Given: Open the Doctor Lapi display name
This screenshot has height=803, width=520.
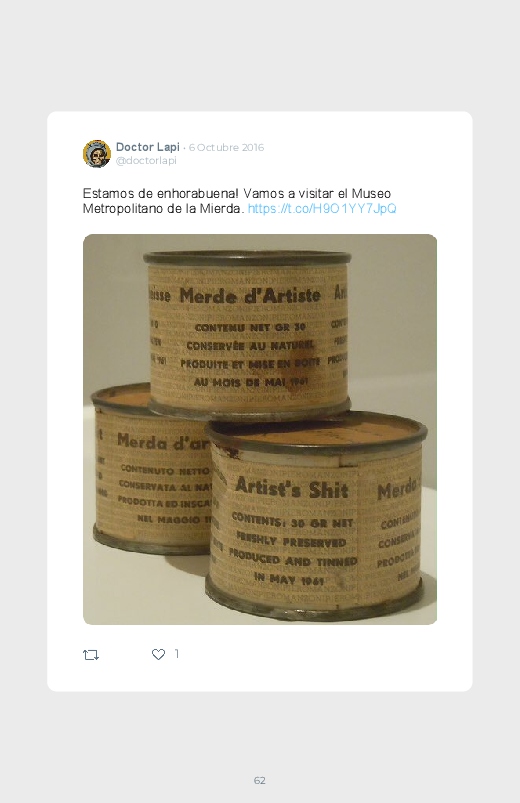Looking at the screenshot, I should tap(148, 147).
